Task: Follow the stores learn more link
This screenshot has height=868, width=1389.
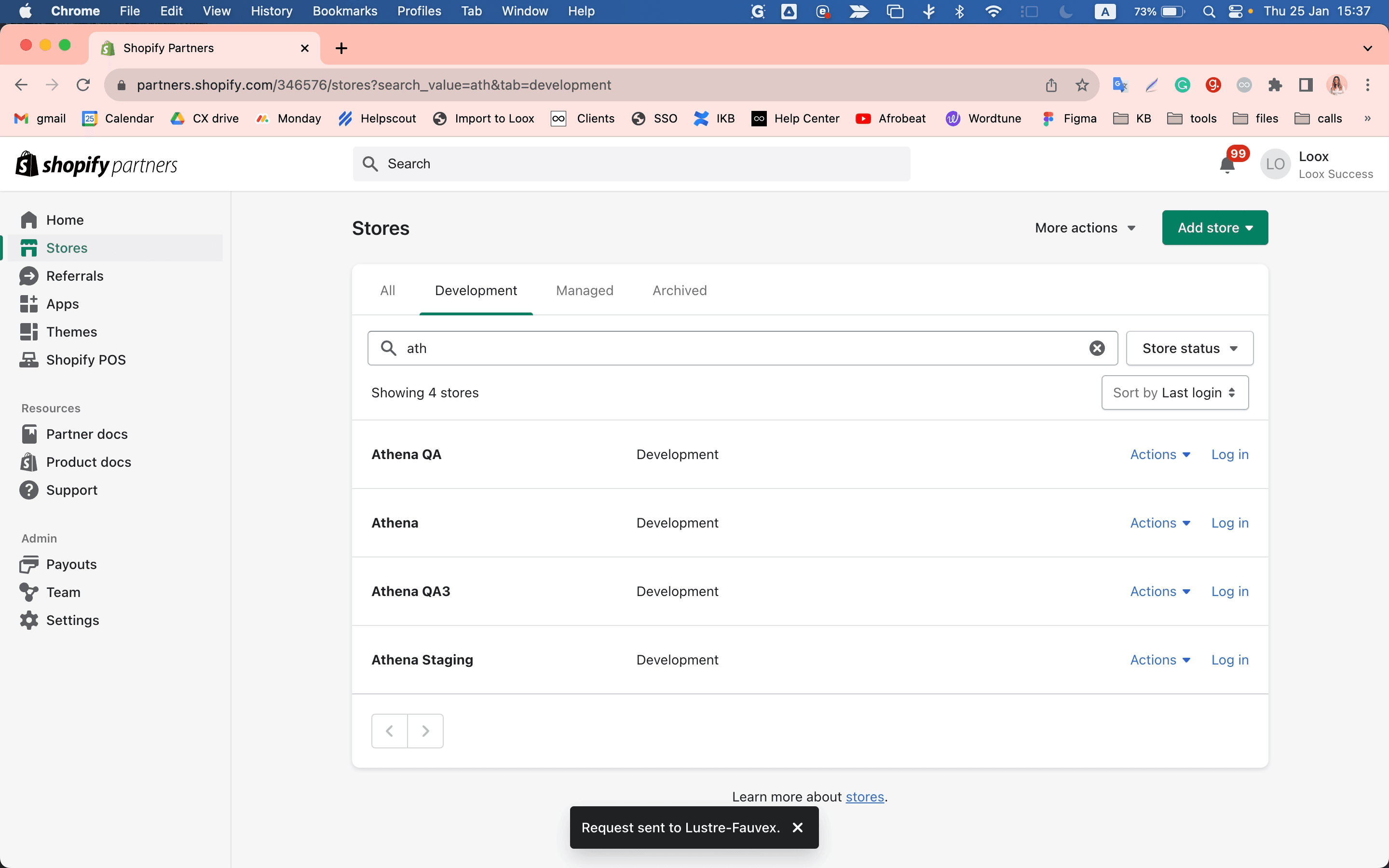Action: [x=865, y=797]
